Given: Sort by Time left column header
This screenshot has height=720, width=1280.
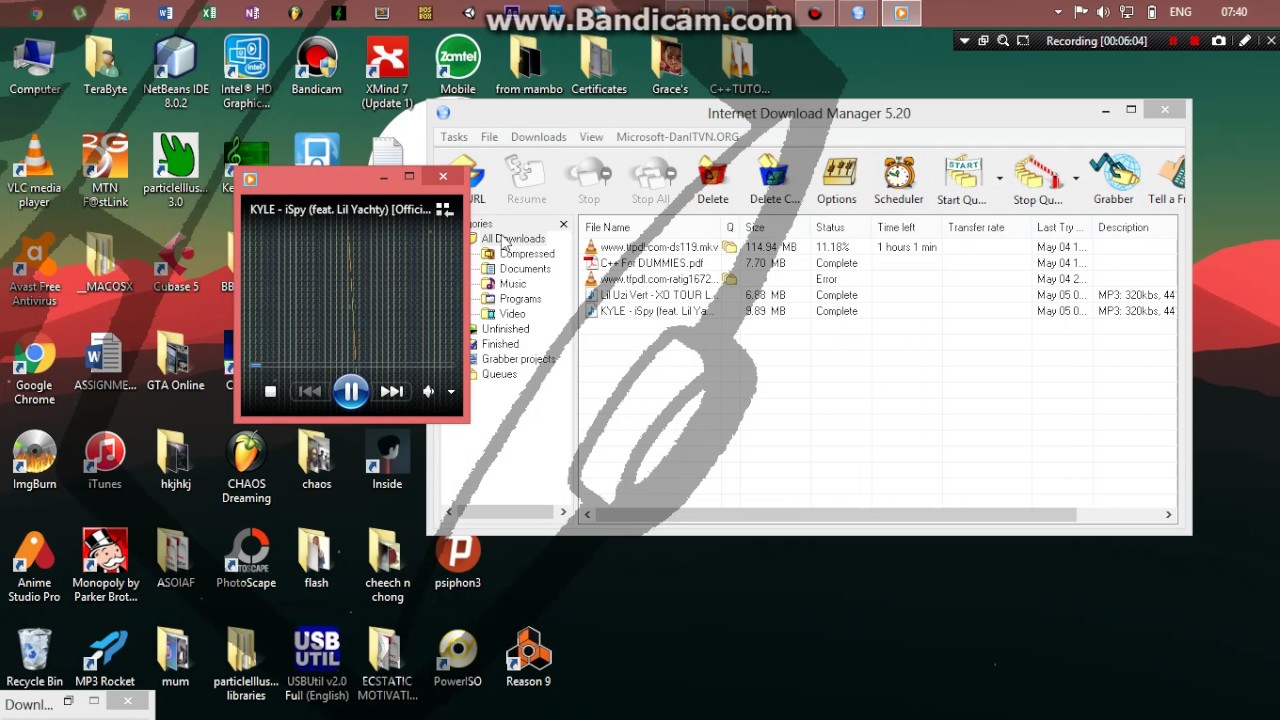Looking at the screenshot, I should tap(907, 228).
